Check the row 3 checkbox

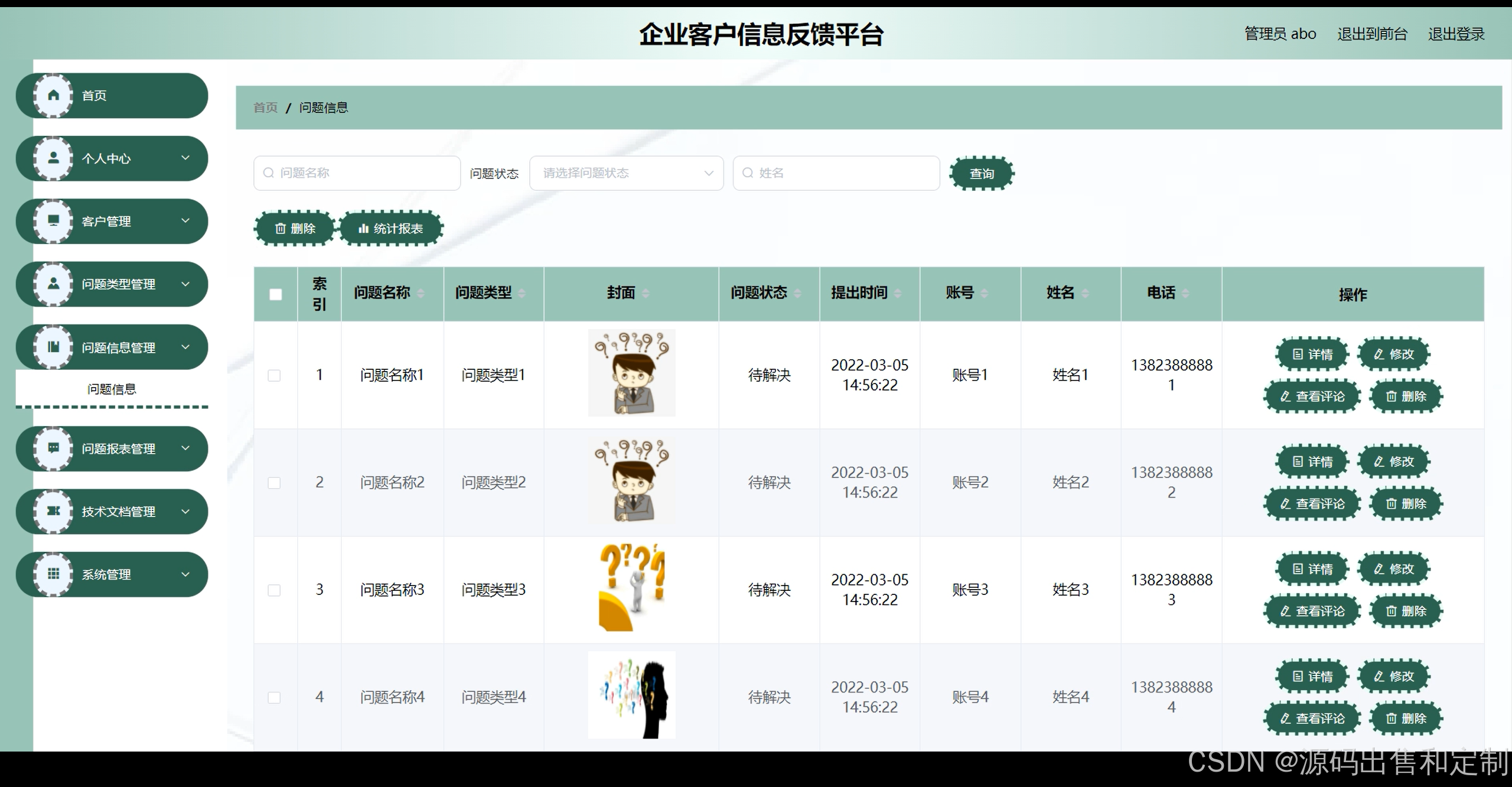274,590
